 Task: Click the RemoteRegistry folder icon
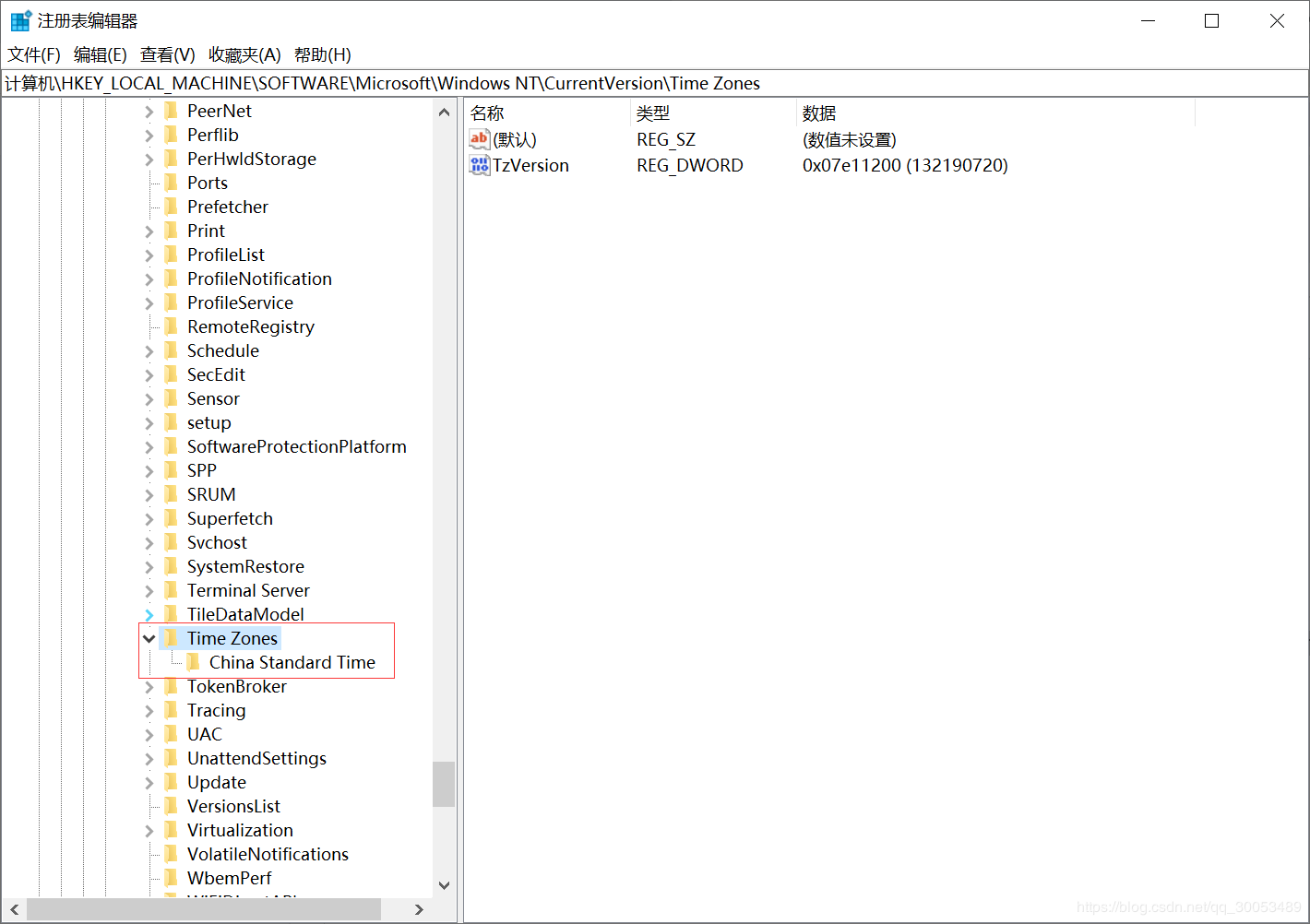pos(171,326)
